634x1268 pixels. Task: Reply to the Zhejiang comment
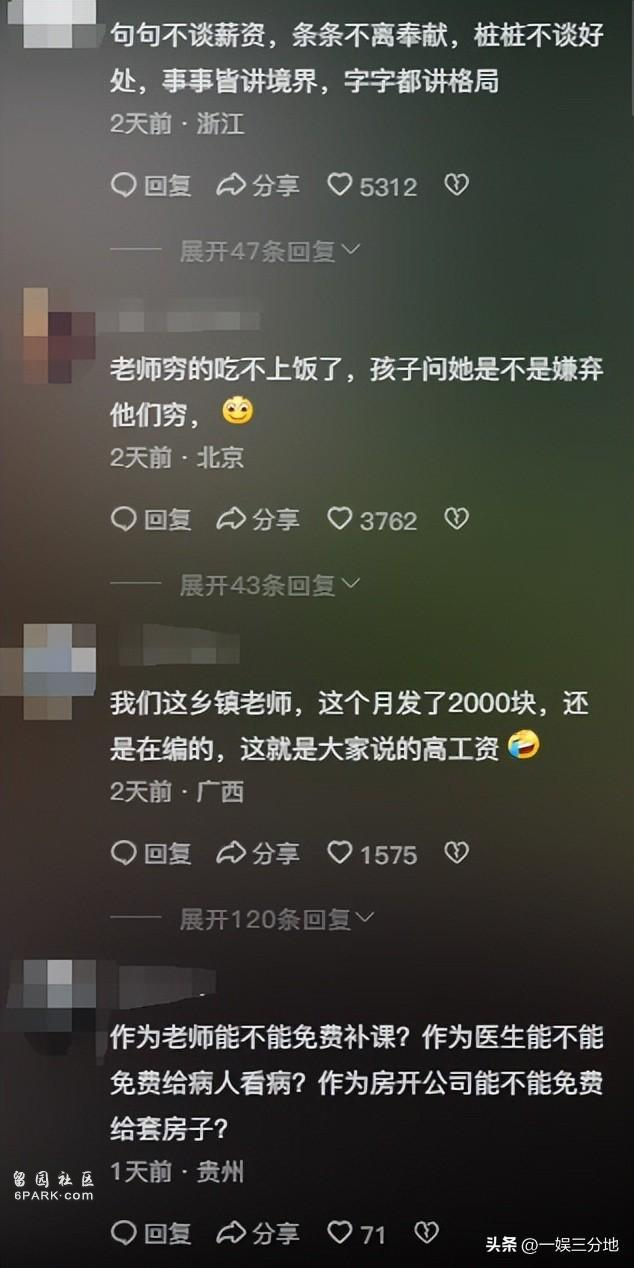151,185
